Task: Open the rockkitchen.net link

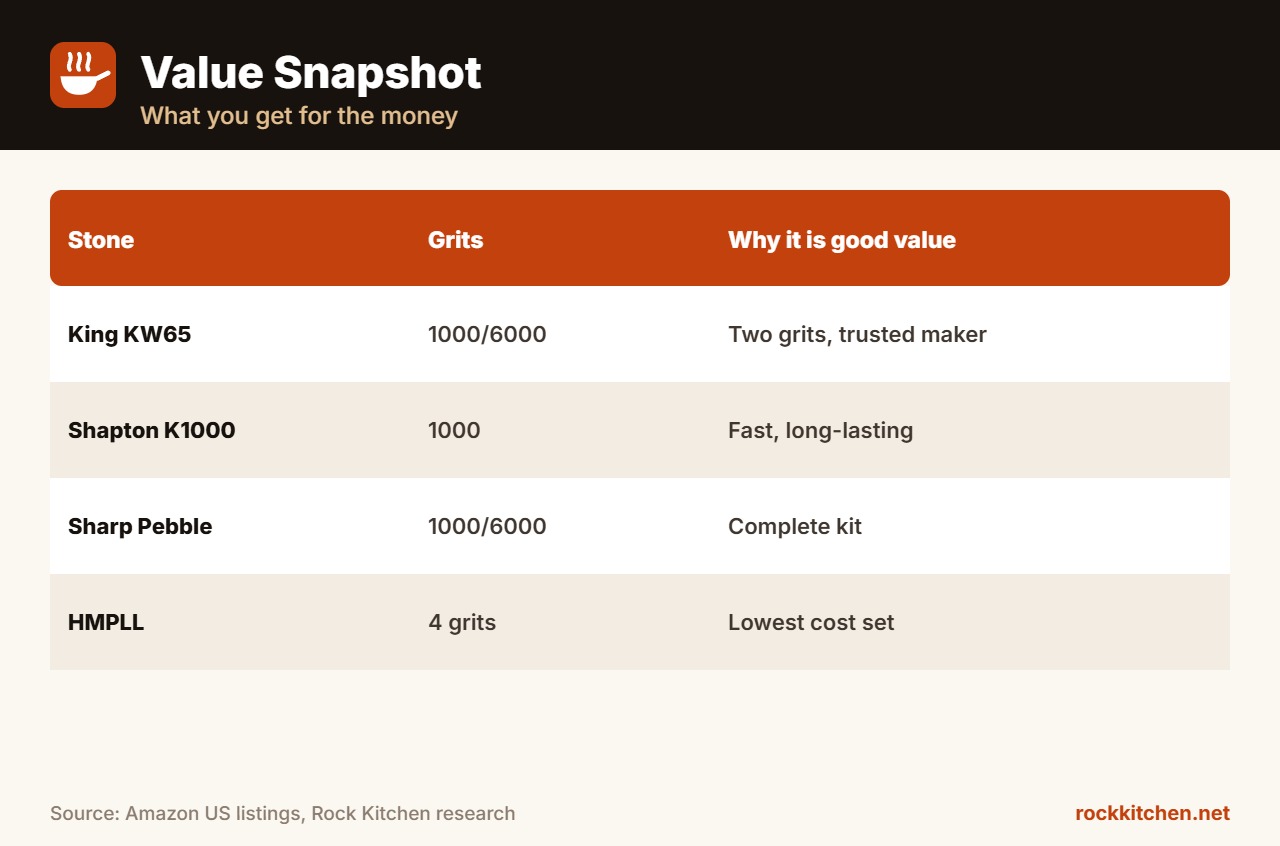Action: tap(1152, 813)
